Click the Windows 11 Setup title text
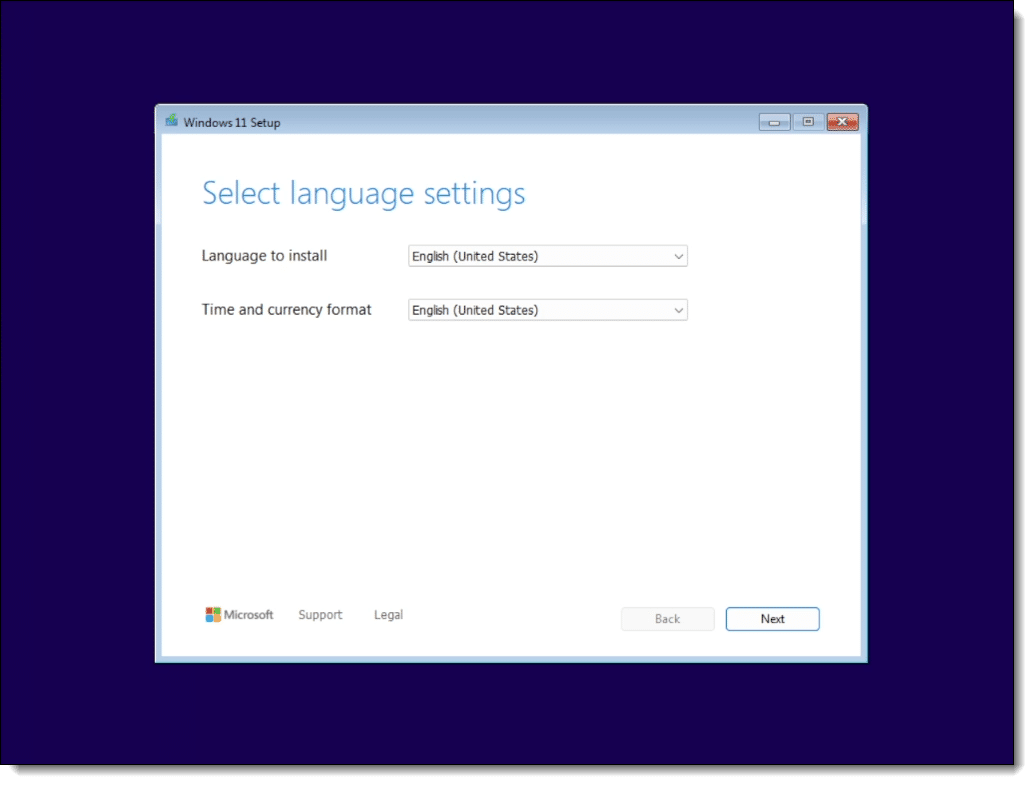The image size is (1034, 785). click(233, 123)
